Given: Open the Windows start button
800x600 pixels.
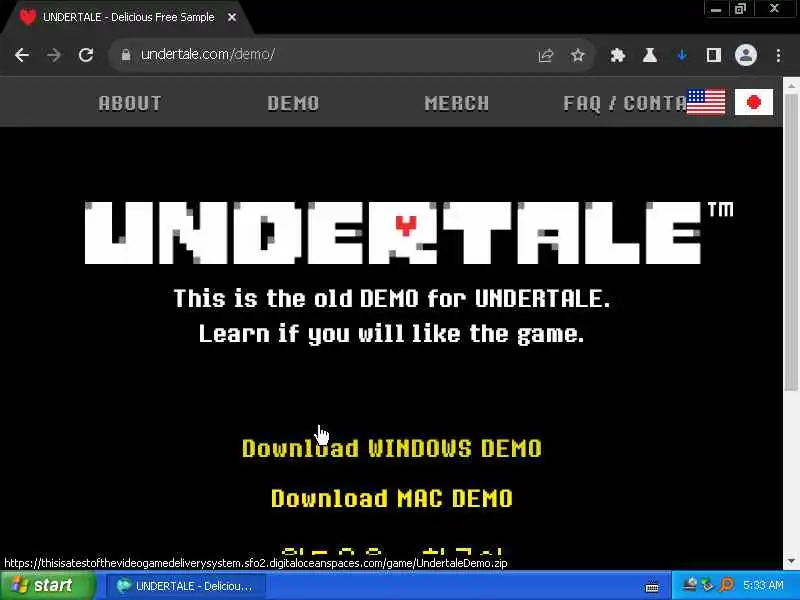Looking at the screenshot, I should click(47, 585).
